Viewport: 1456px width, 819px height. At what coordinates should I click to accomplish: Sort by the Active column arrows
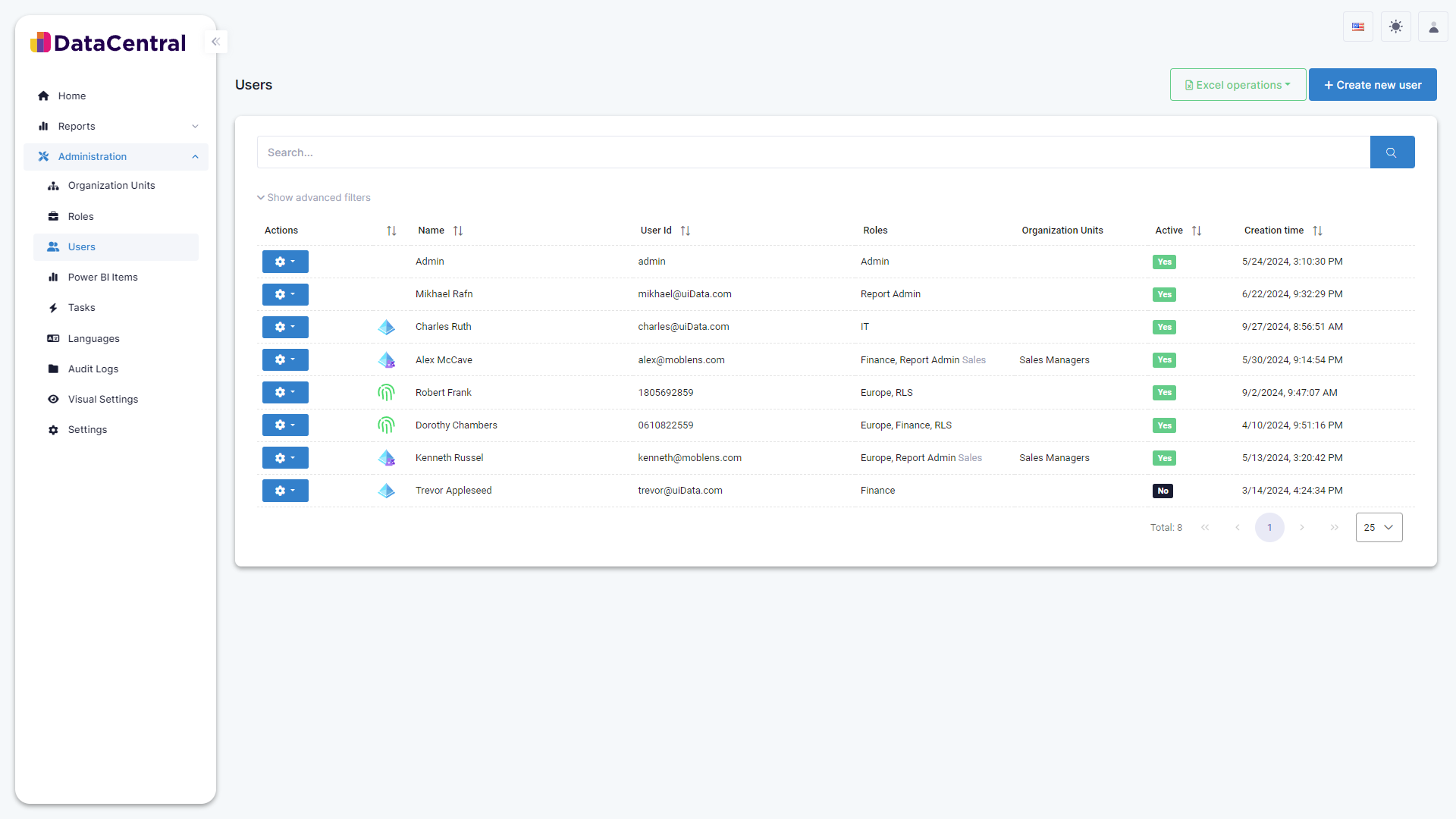[x=1196, y=231]
